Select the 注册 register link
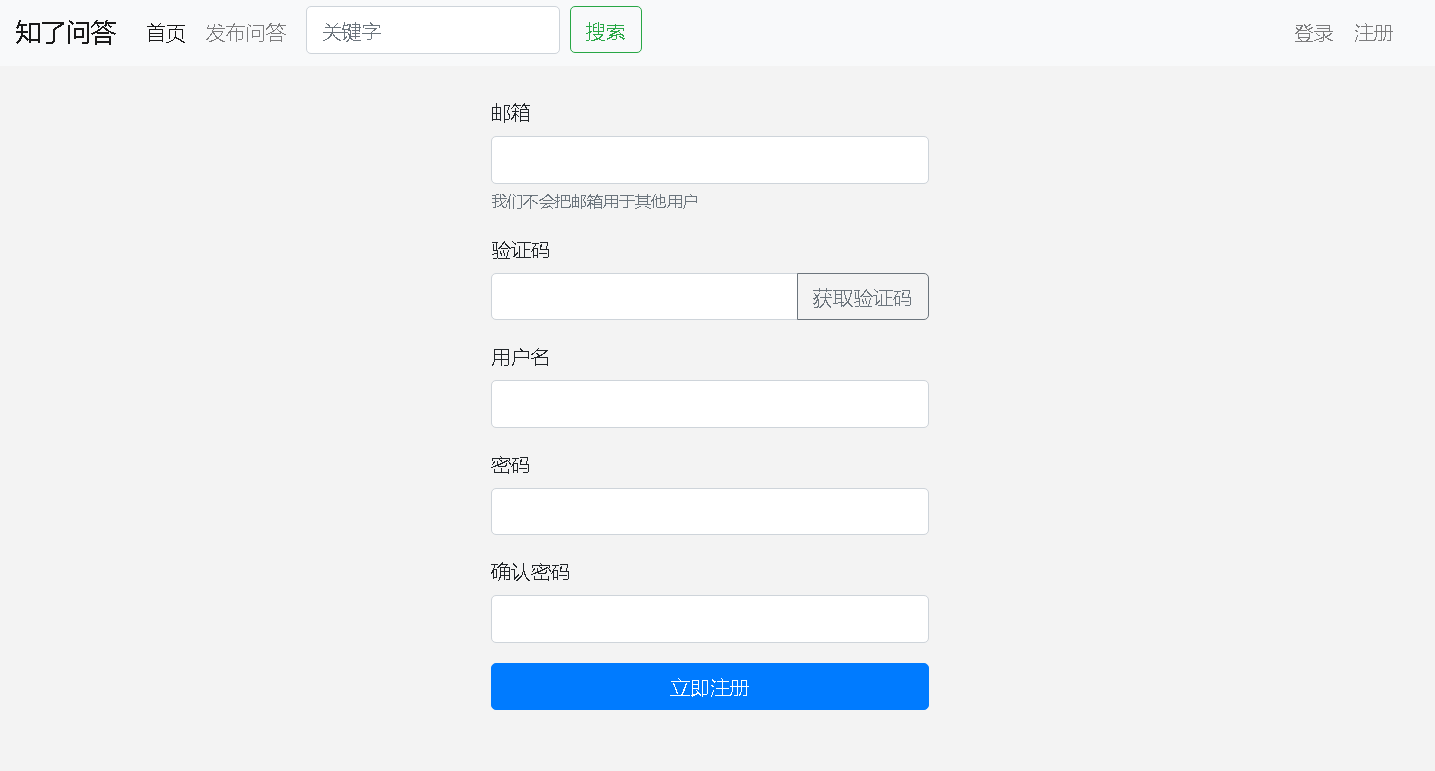 point(1373,32)
